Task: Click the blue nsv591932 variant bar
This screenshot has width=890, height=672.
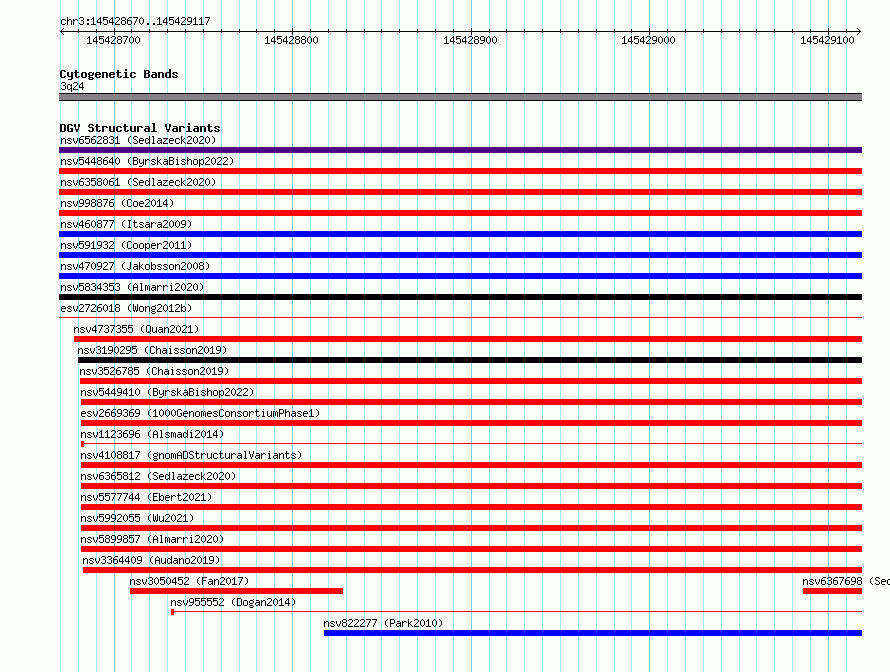Action: click(460, 255)
